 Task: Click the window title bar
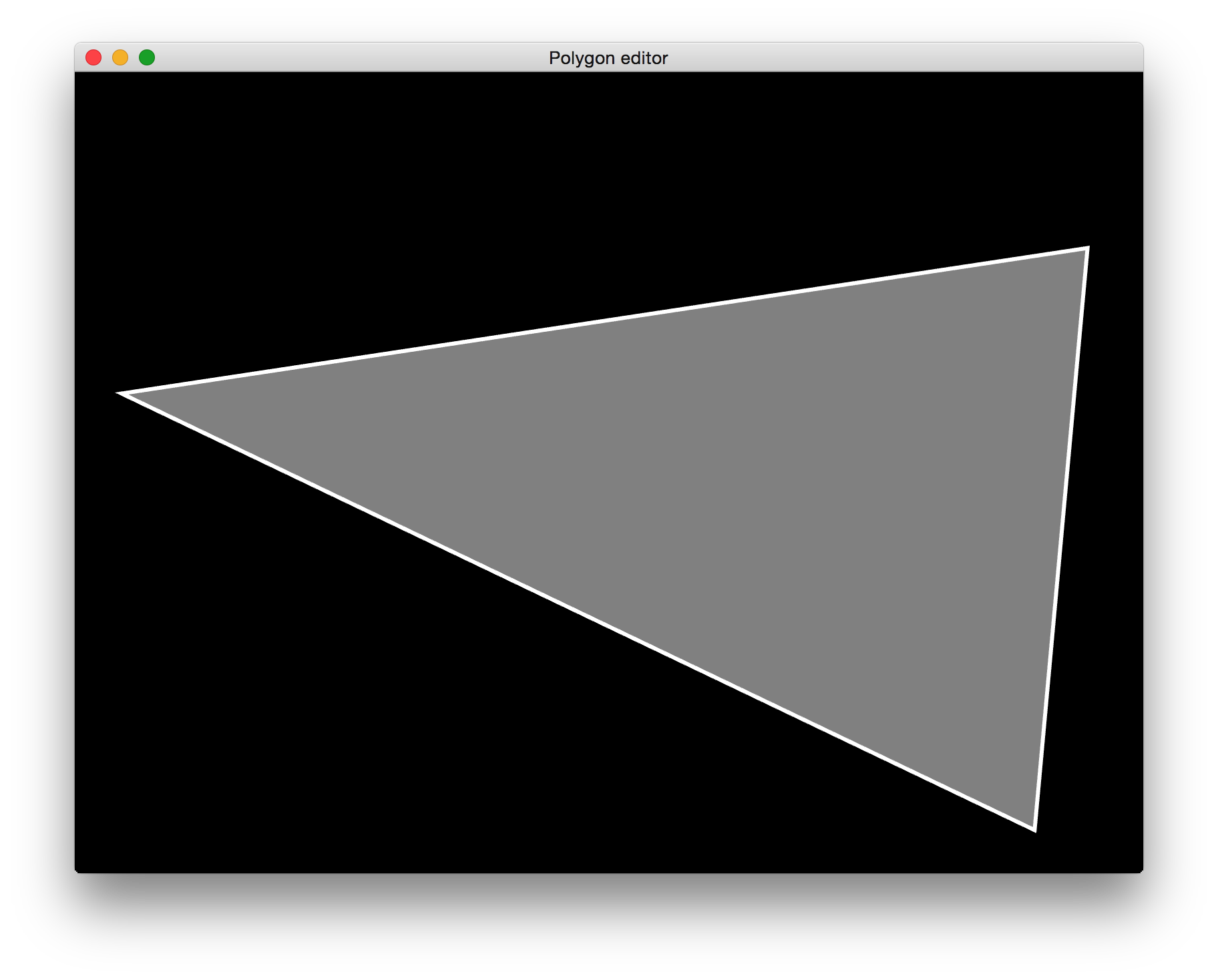(467, 58)
